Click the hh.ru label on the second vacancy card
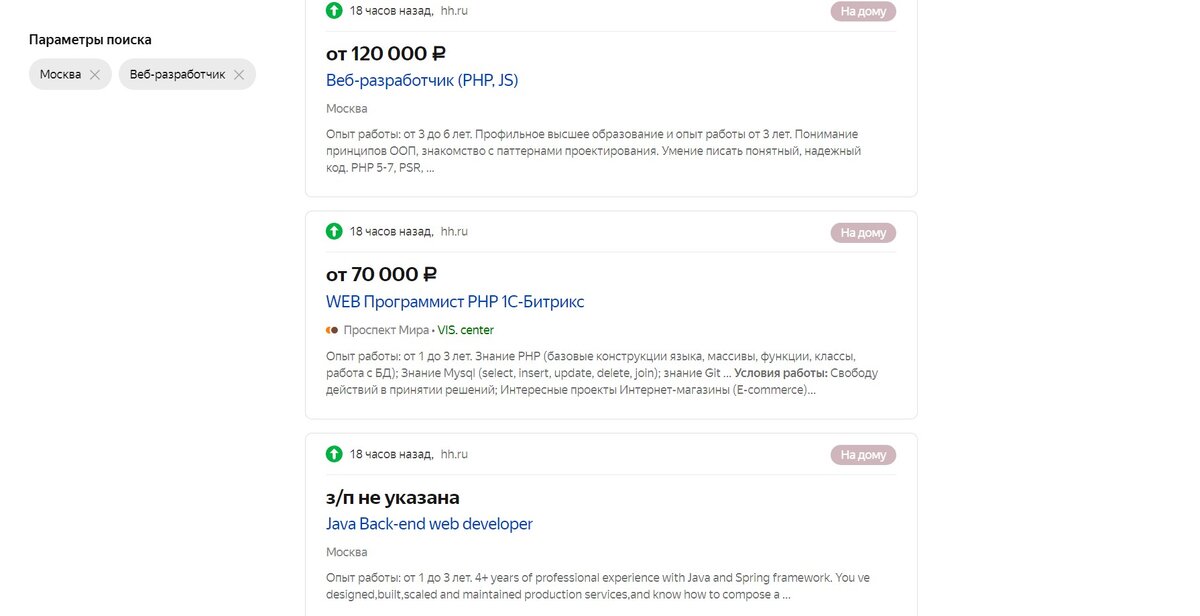This screenshot has height=616, width=1200. pyautogui.click(x=452, y=231)
